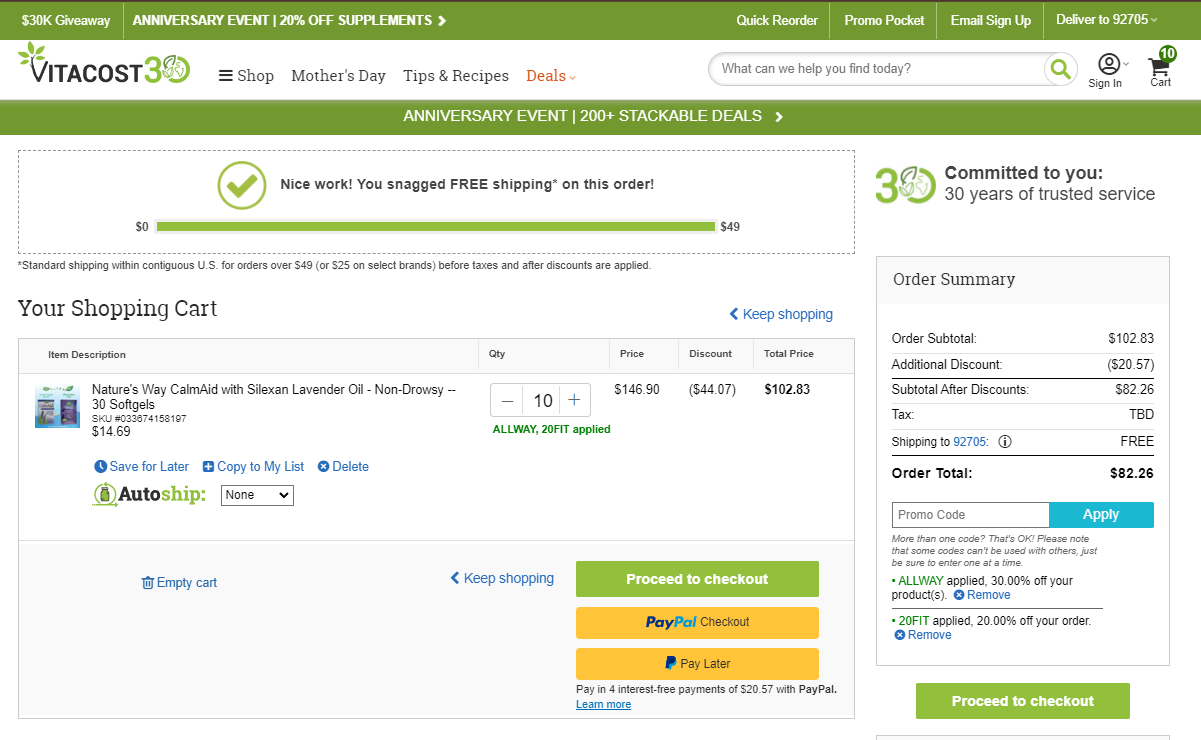Remove the 20FIT promo code
This screenshot has width=1201, height=740.
pyautogui.click(x=923, y=635)
